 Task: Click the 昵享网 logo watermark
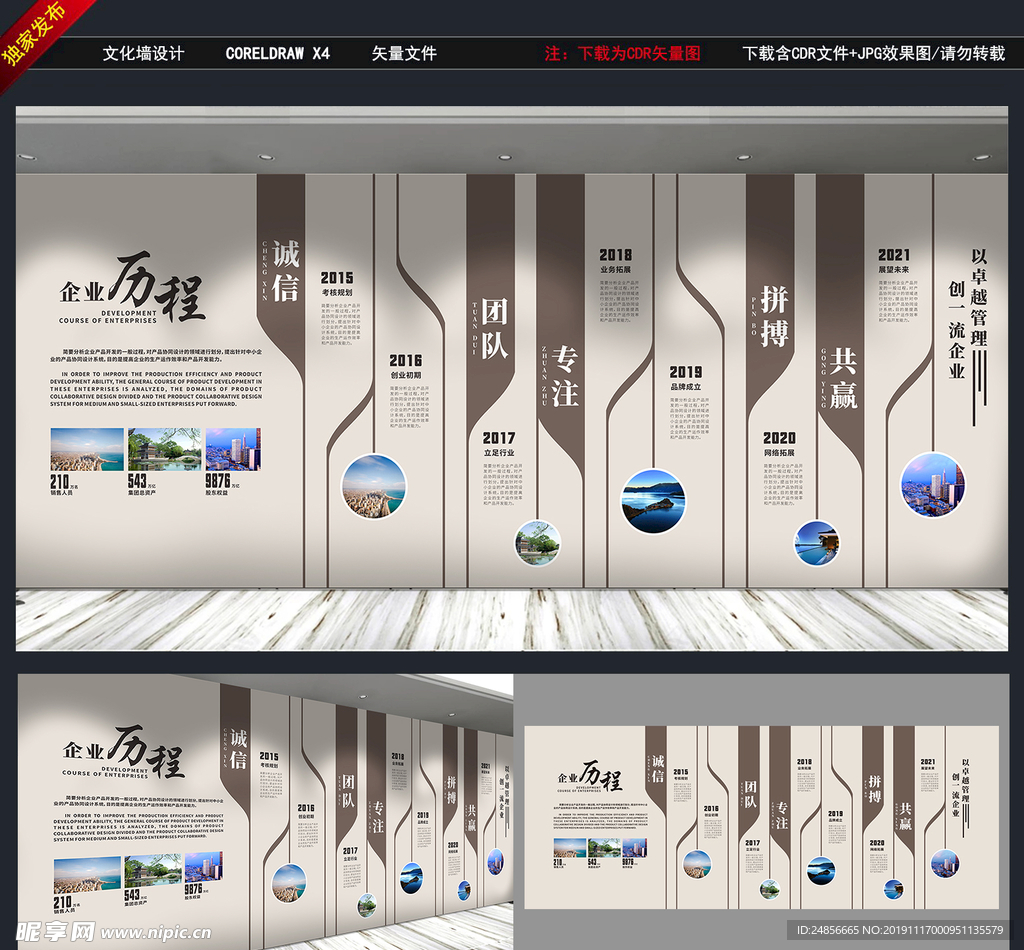[56, 930]
